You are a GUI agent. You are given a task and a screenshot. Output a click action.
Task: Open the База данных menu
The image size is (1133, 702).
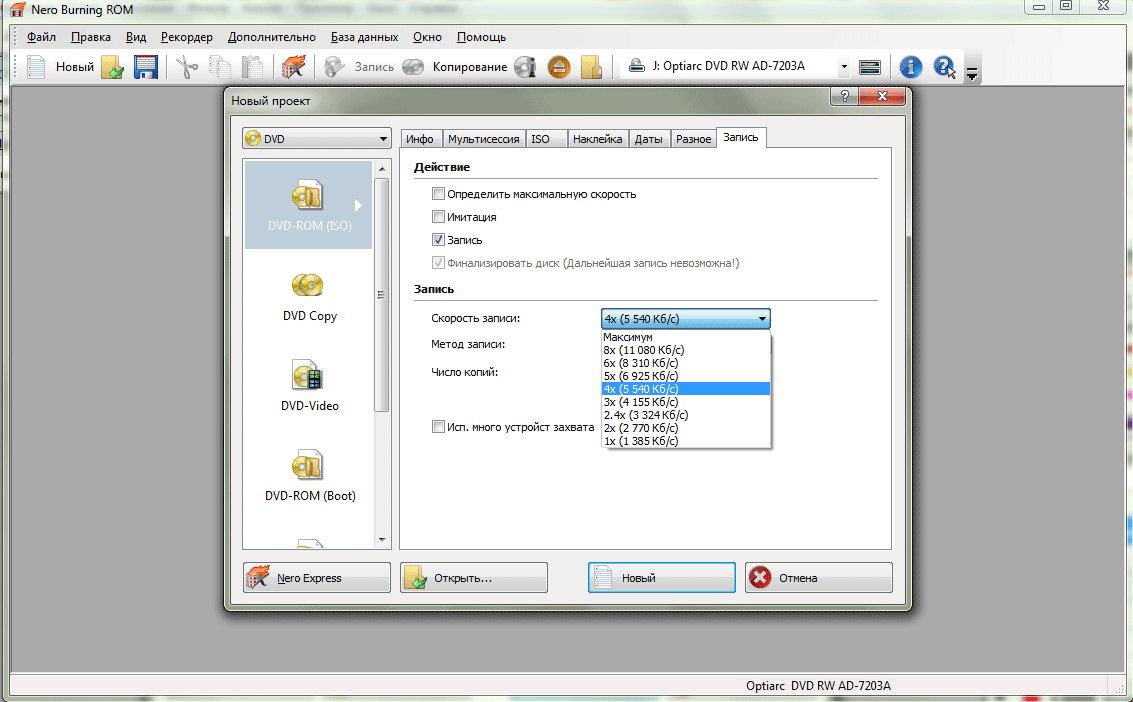pyautogui.click(x=364, y=37)
